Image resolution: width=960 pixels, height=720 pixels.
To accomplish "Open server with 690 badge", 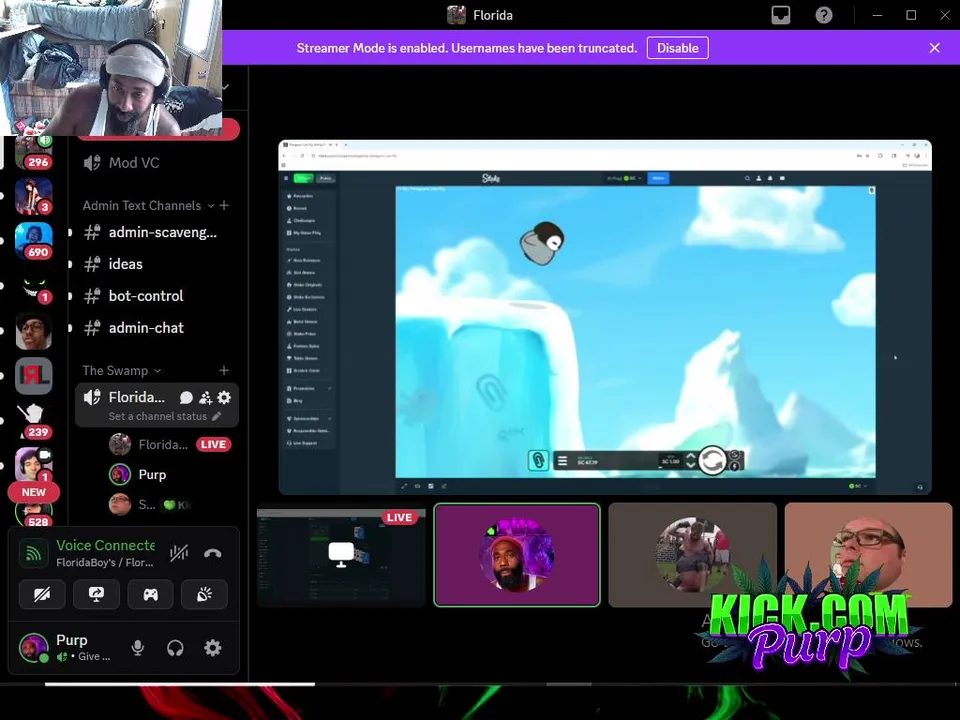I will [34, 241].
